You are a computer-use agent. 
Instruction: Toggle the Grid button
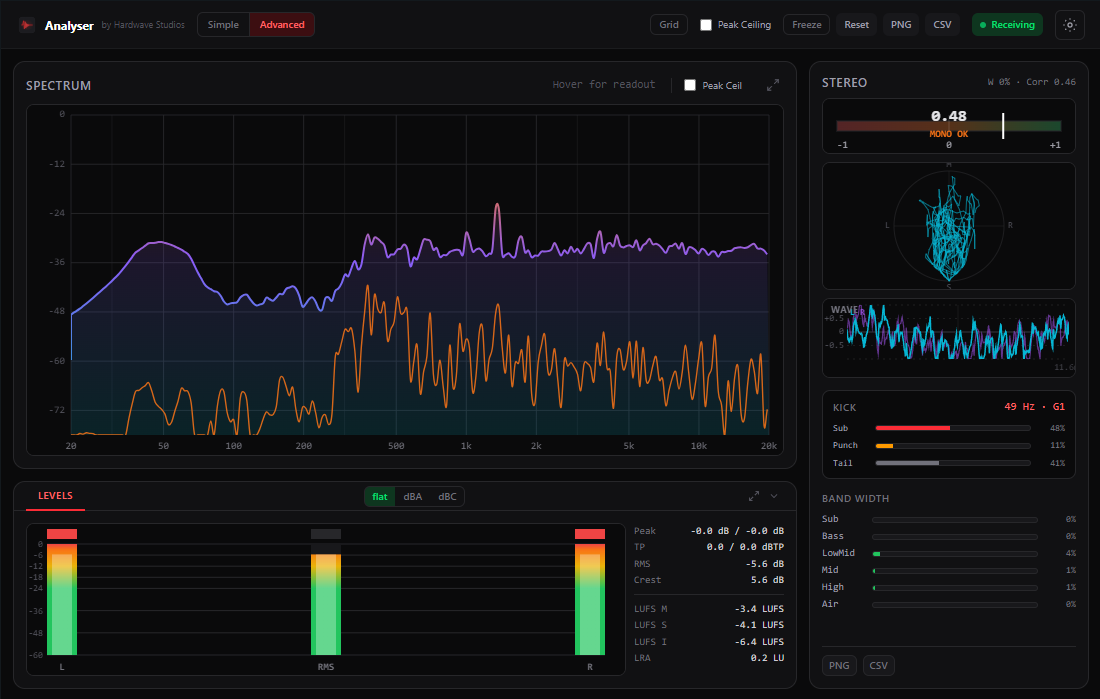[x=669, y=25]
